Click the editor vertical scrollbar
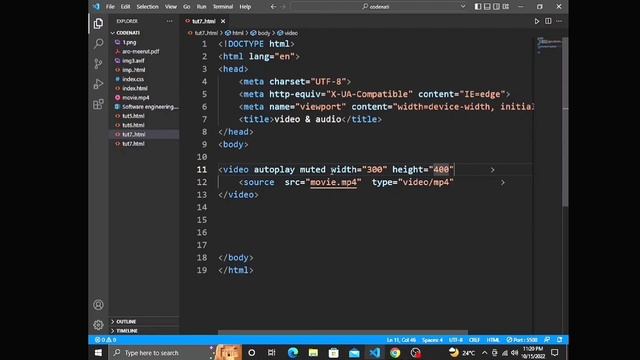This screenshot has height=360, width=640. click(565, 122)
